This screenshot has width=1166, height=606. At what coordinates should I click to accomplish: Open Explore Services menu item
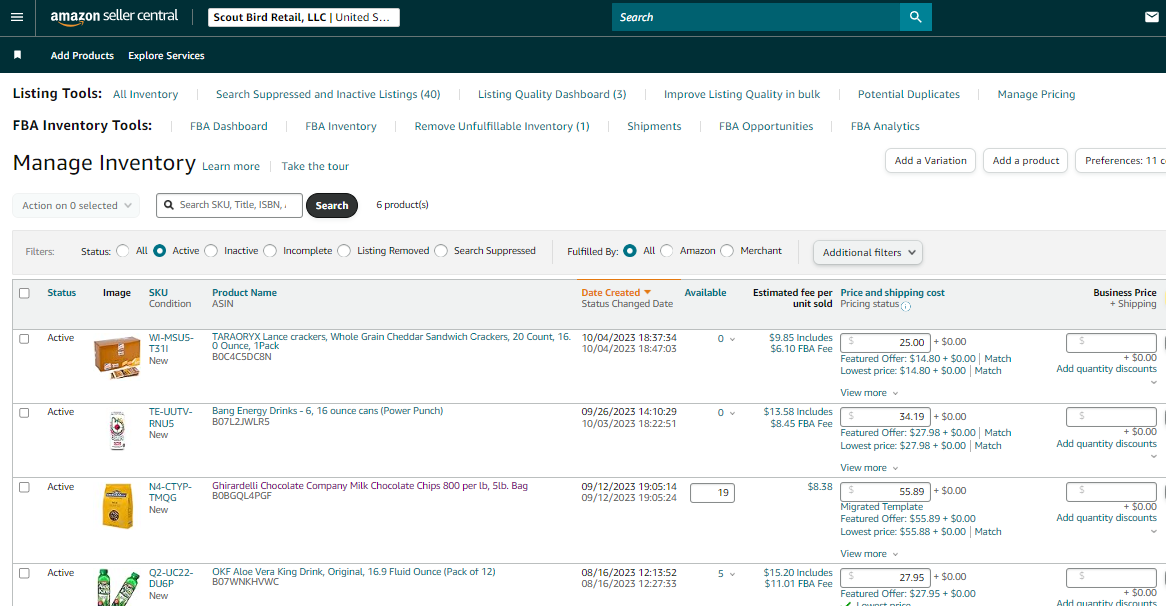coord(166,55)
